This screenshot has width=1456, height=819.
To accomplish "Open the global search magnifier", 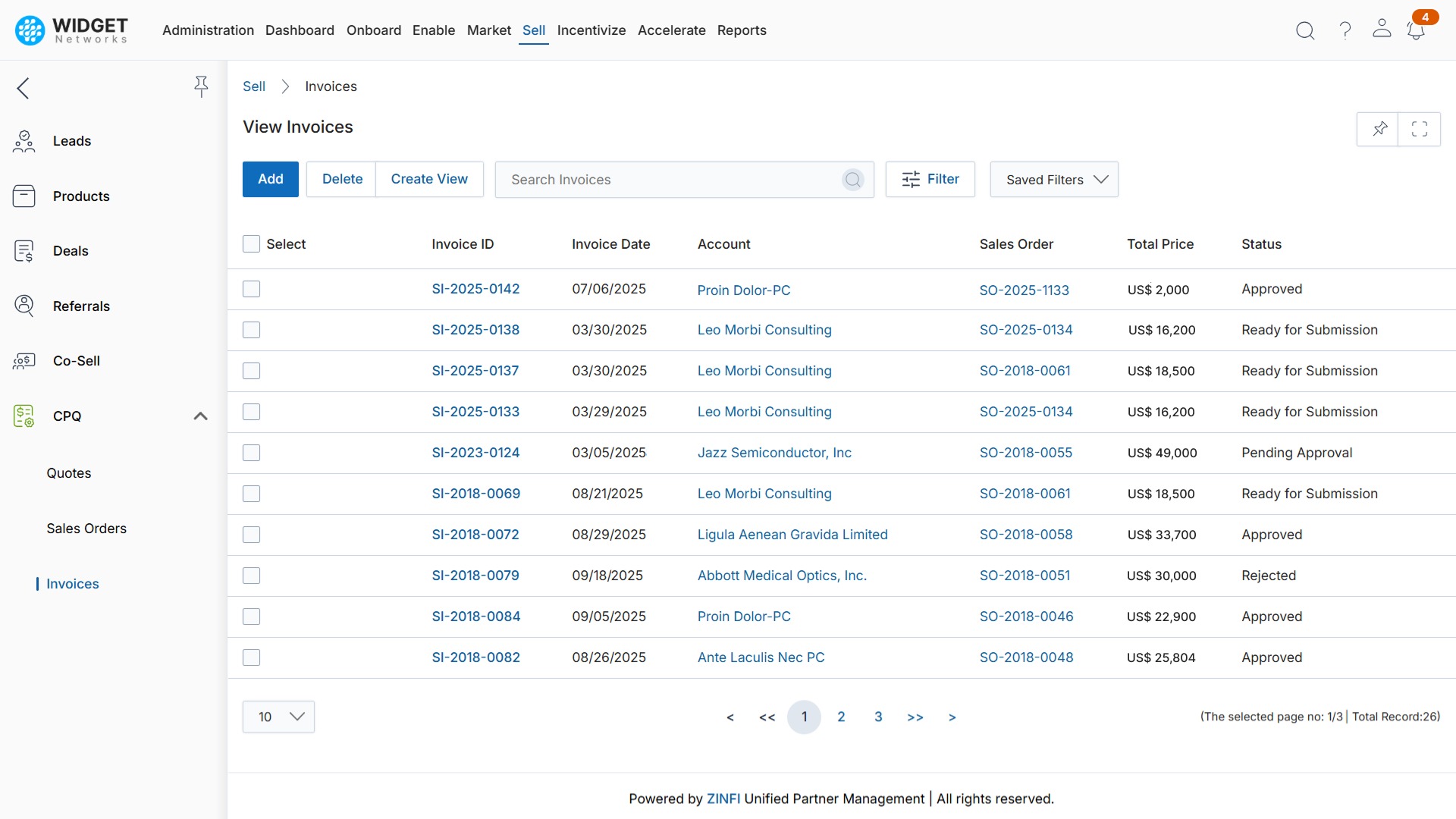I will 1305,30.
